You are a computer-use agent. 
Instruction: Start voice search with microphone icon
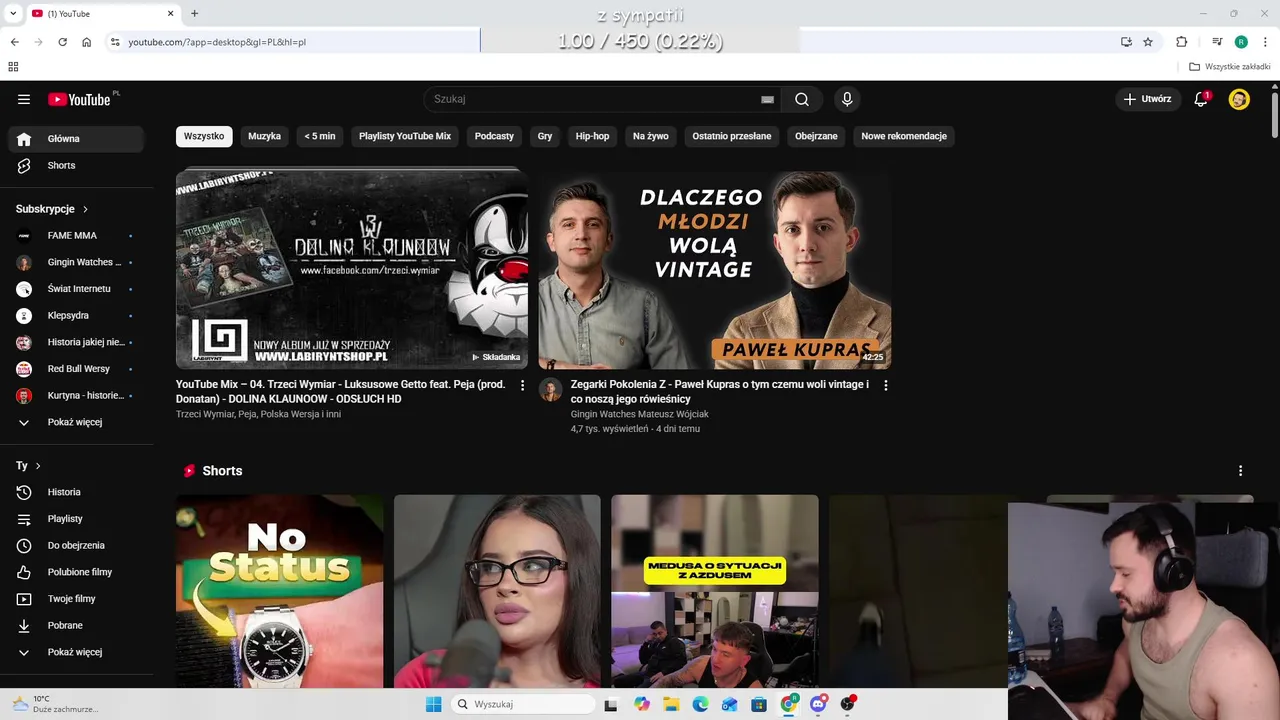click(x=847, y=99)
